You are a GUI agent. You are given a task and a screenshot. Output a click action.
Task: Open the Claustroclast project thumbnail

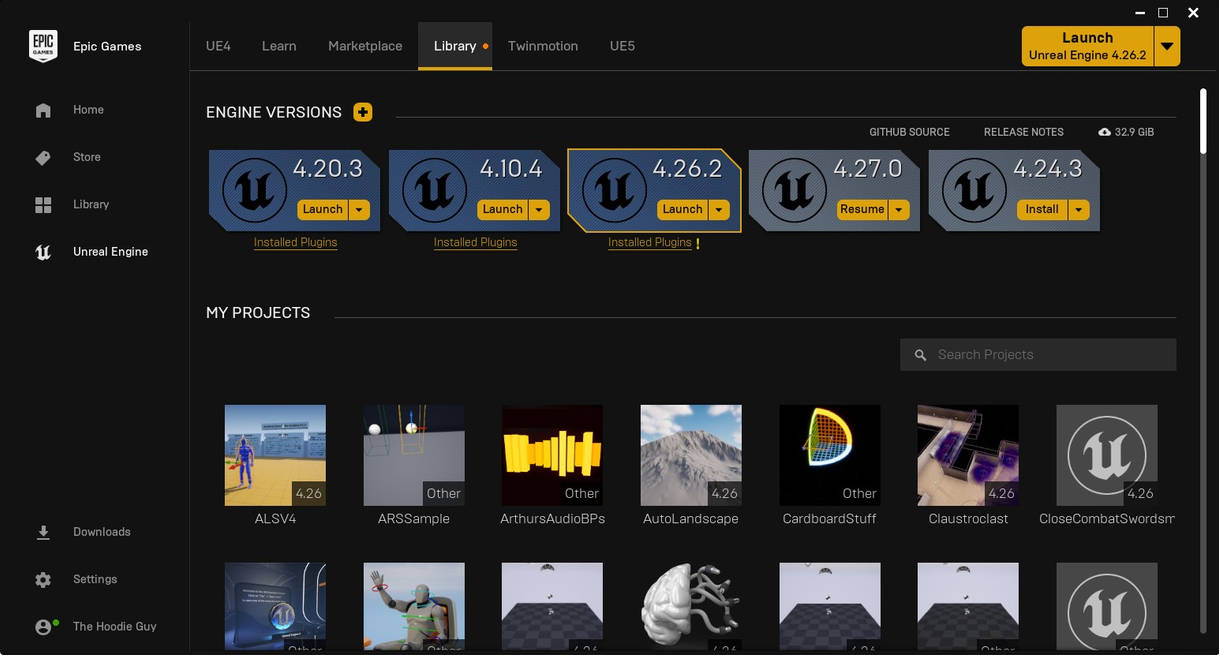(968, 455)
